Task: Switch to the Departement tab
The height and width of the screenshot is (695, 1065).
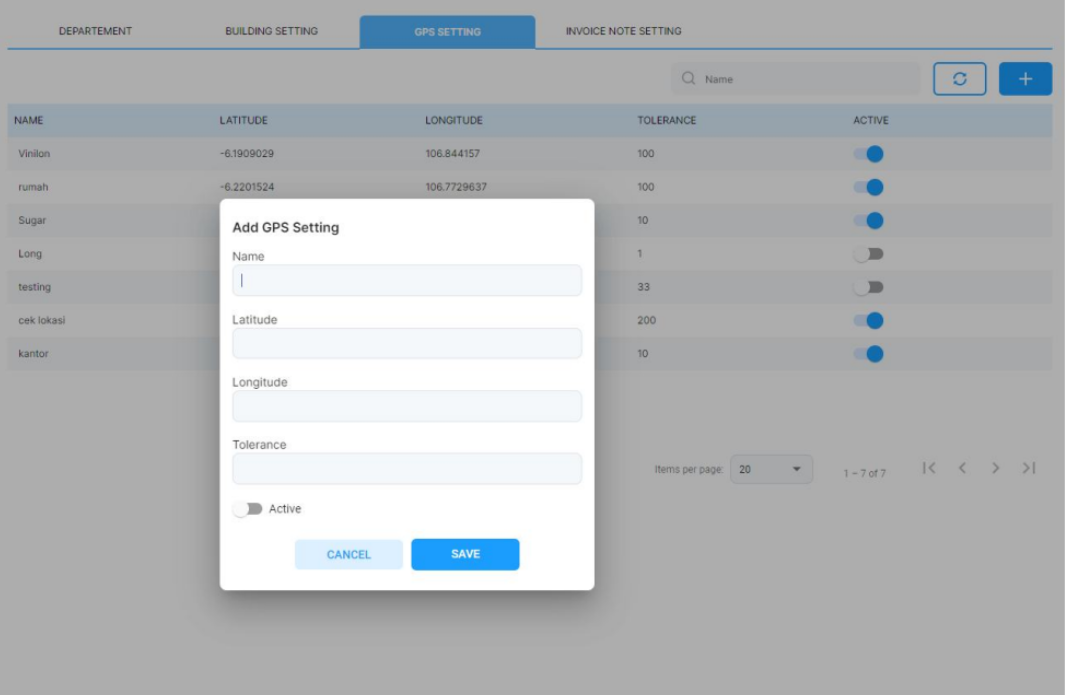Action: click(x=96, y=31)
